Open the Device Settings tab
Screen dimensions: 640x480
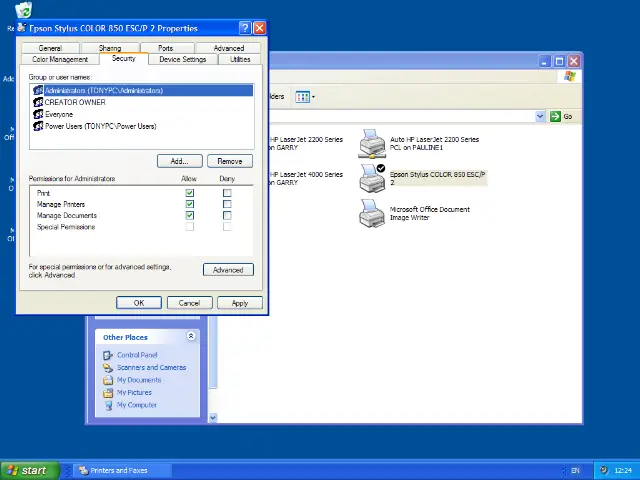click(182, 59)
